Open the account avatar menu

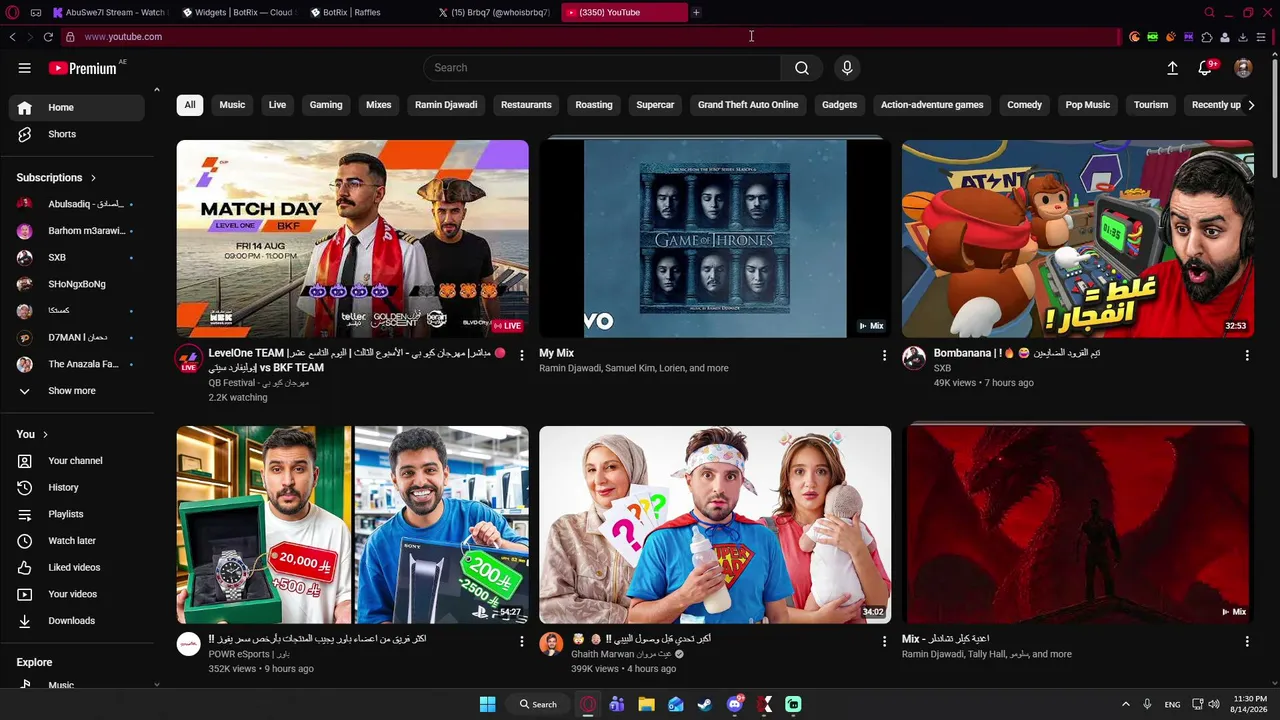pos(1243,68)
